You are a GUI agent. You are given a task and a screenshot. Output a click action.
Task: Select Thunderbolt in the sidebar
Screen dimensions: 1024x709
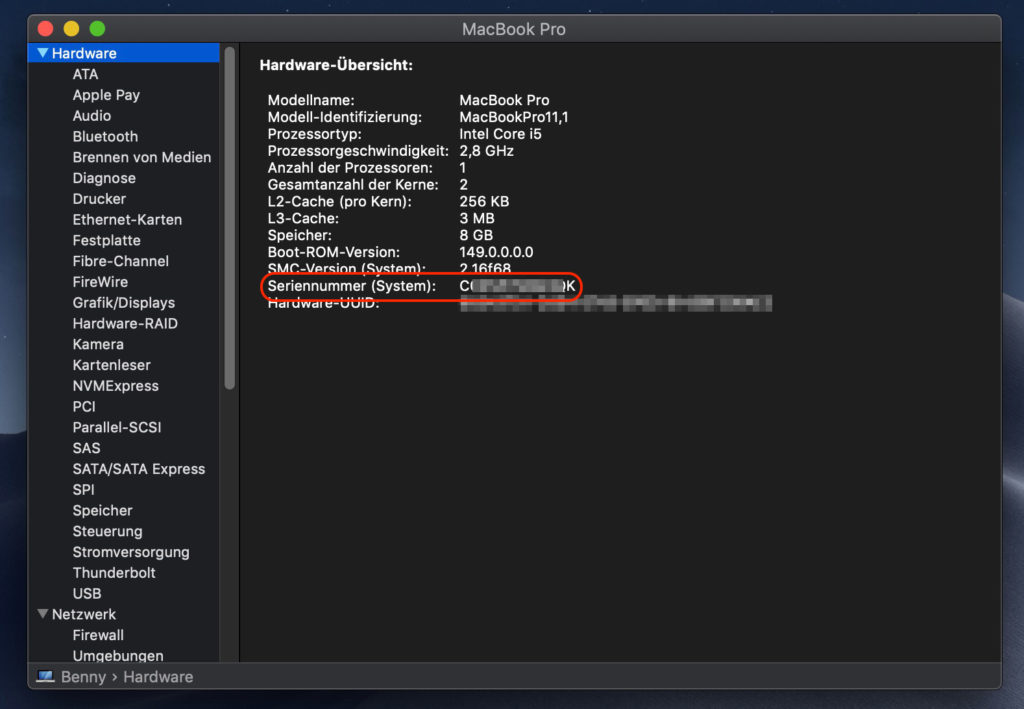(114, 573)
